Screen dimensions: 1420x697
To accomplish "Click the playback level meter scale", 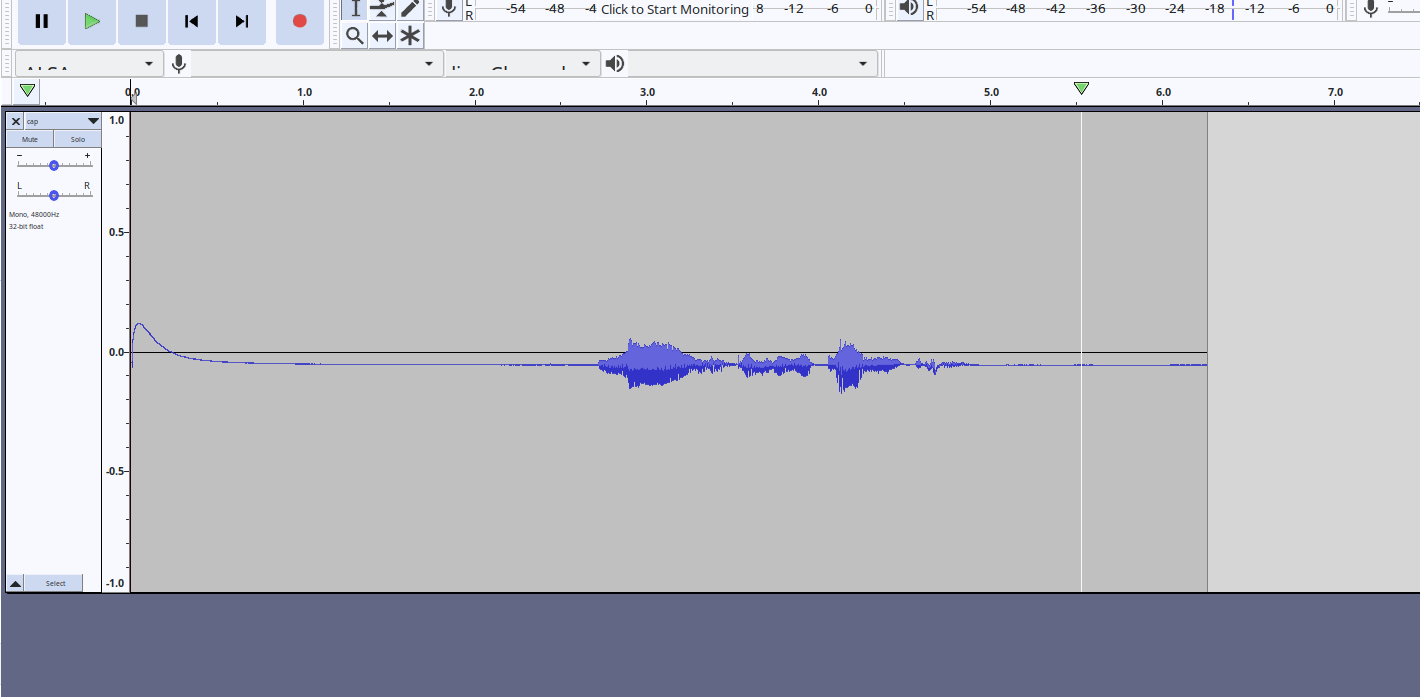I will point(1148,9).
